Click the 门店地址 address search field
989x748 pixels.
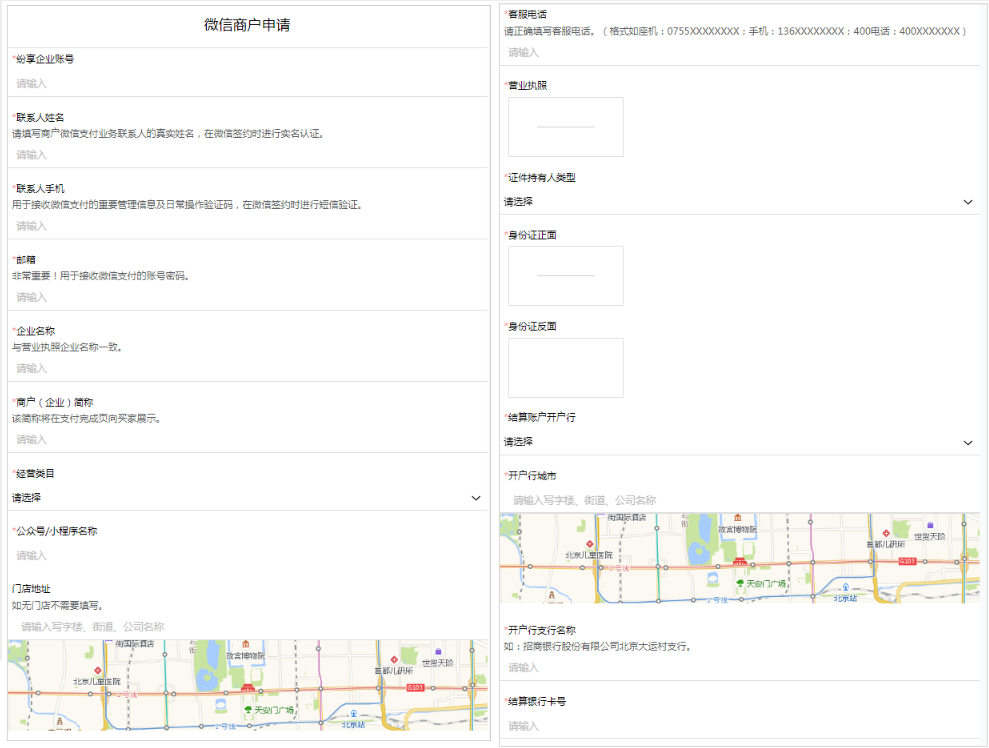[248, 627]
